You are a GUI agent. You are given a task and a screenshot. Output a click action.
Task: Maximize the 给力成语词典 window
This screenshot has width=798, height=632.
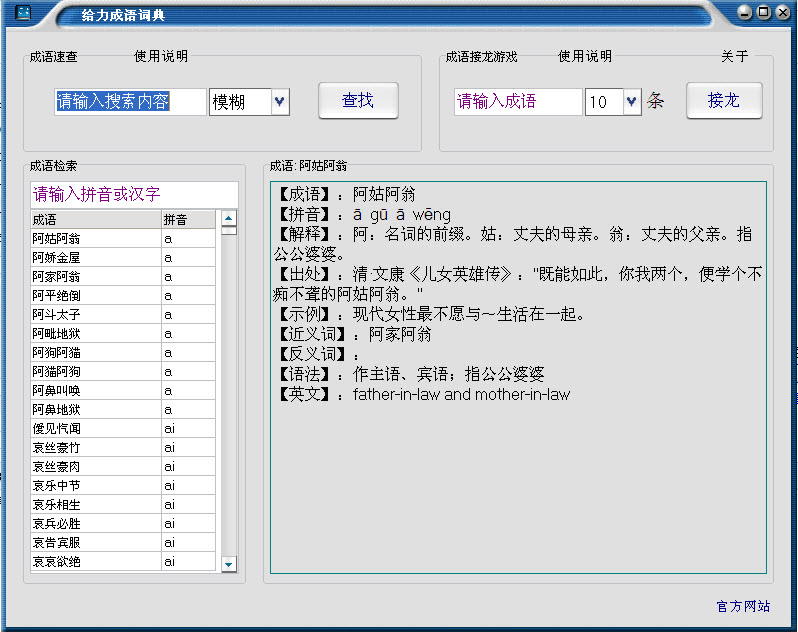(x=764, y=12)
